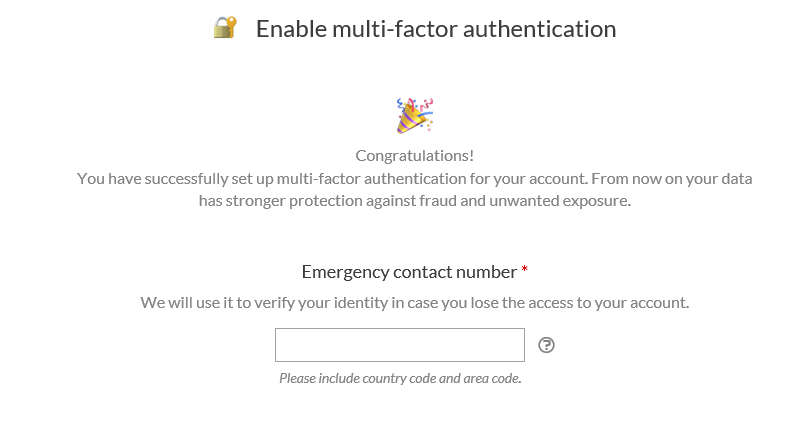Click the padlock with key icon

[225, 27]
